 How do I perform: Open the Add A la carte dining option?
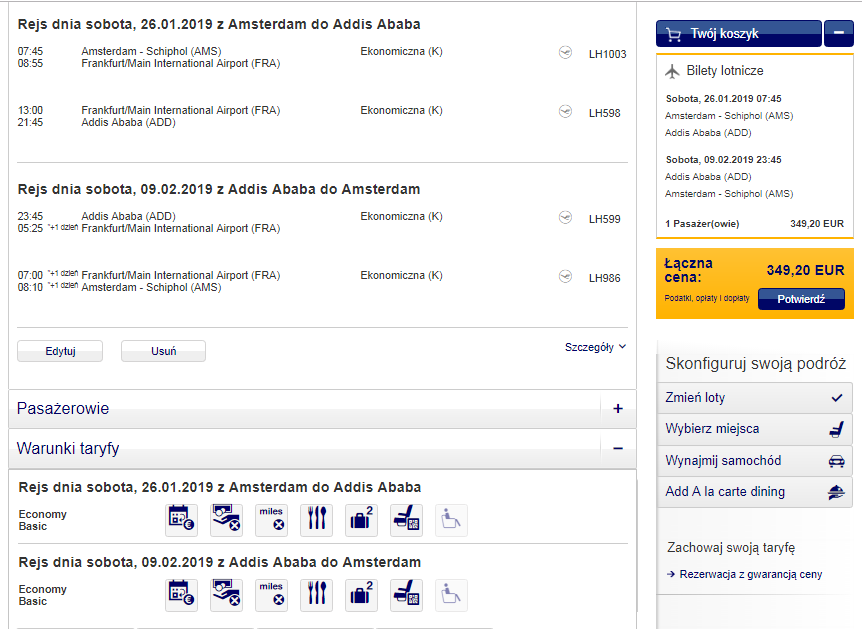755,492
